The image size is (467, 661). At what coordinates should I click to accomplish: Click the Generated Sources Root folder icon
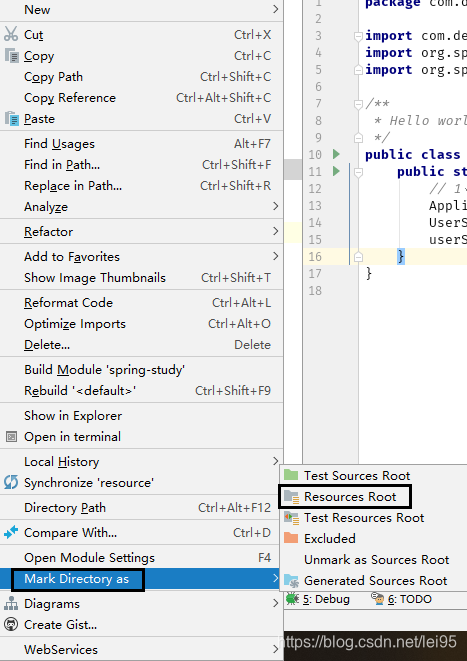coord(291,580)
